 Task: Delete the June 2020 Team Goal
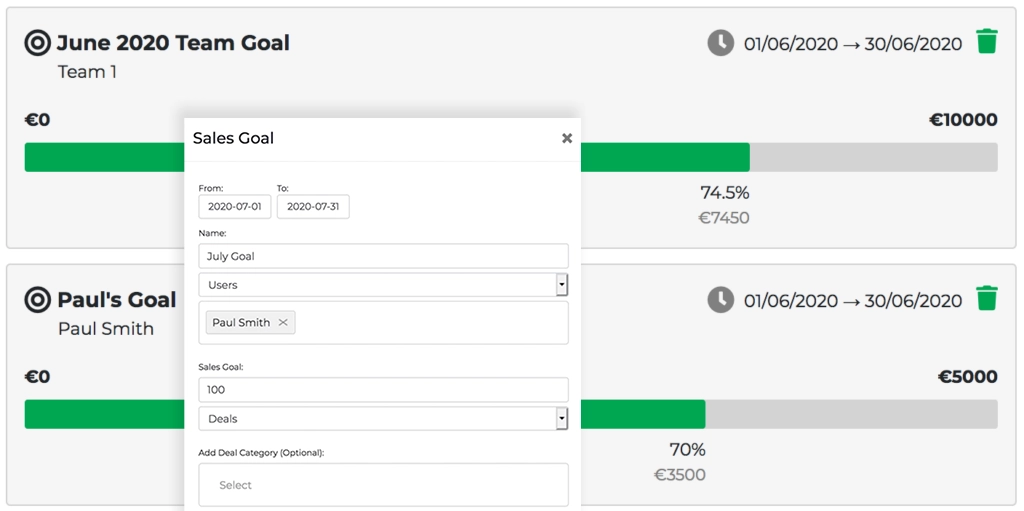point(987,42)
